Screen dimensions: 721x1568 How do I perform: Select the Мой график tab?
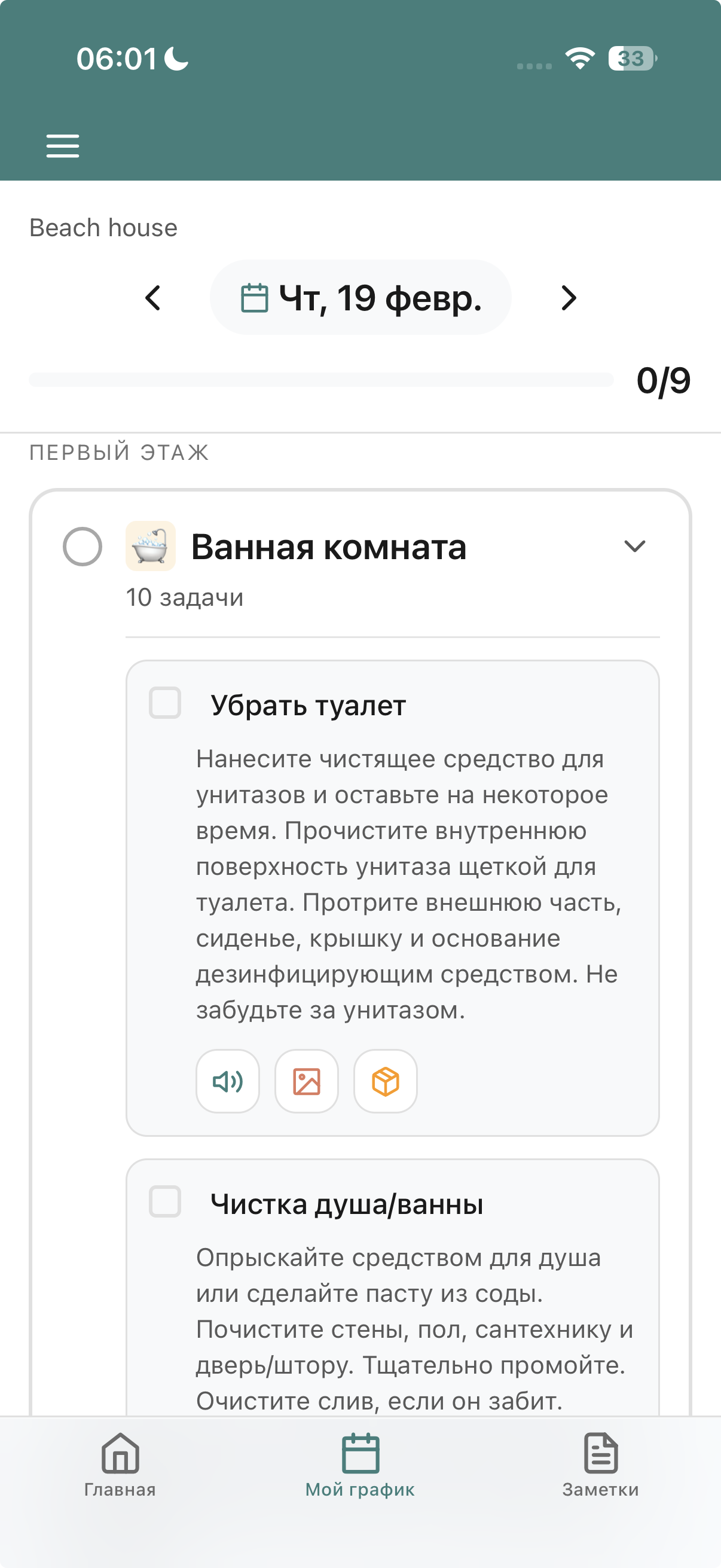click(x=360, y=1465)
